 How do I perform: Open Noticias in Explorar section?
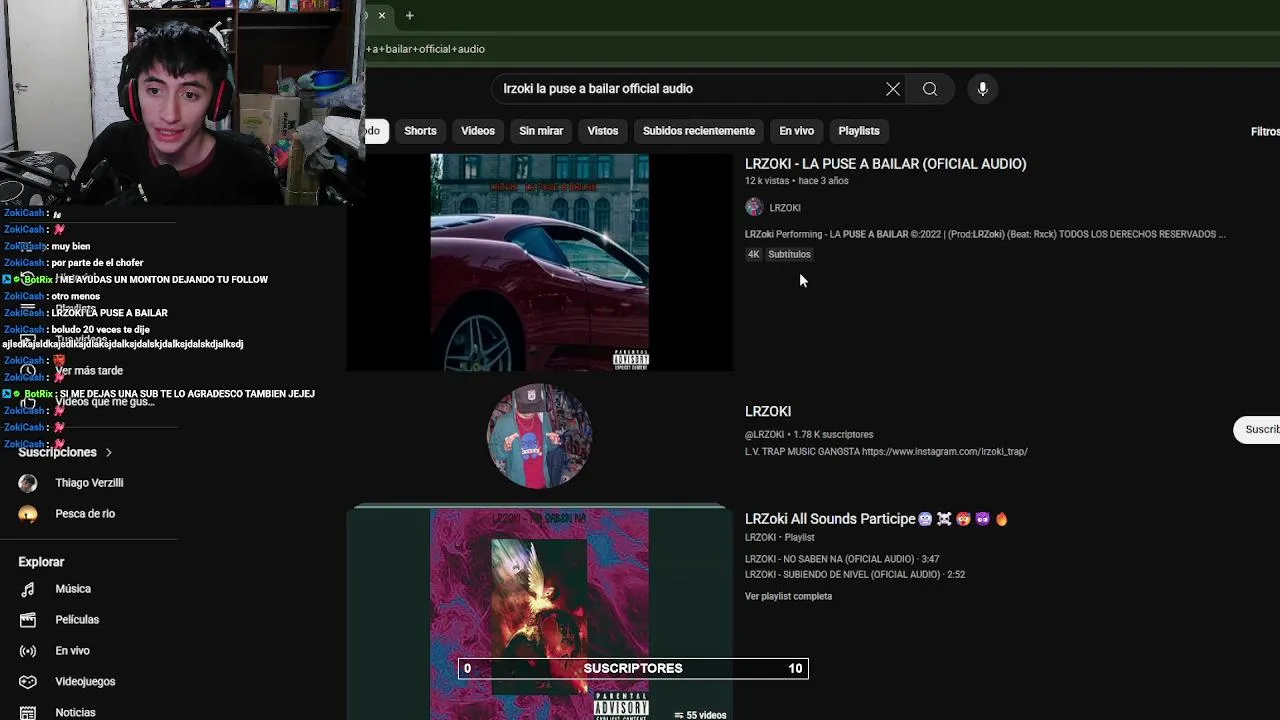point(75,713)
